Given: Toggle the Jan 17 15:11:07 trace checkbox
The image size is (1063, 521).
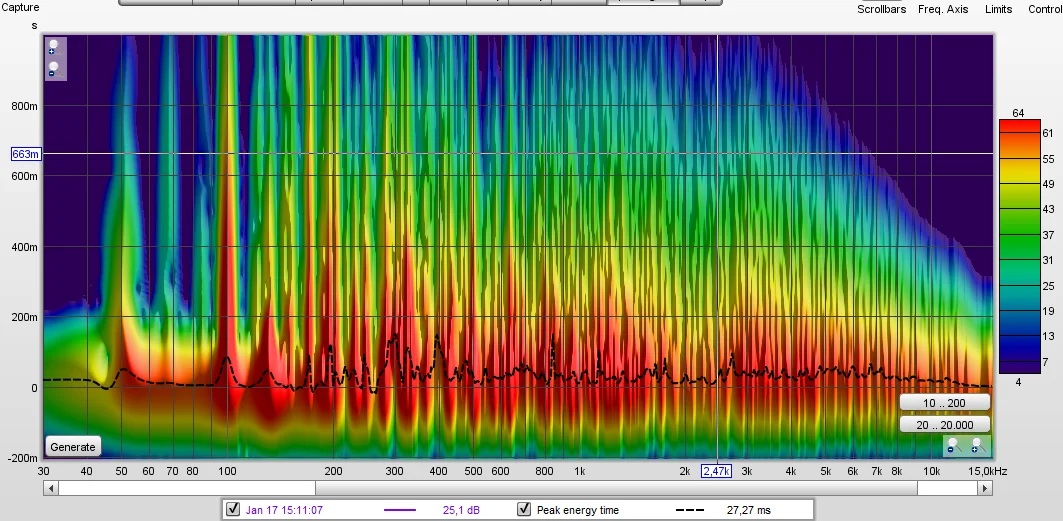Looking at the screenshot, I should pyautogui.click(x=233, y=509).
